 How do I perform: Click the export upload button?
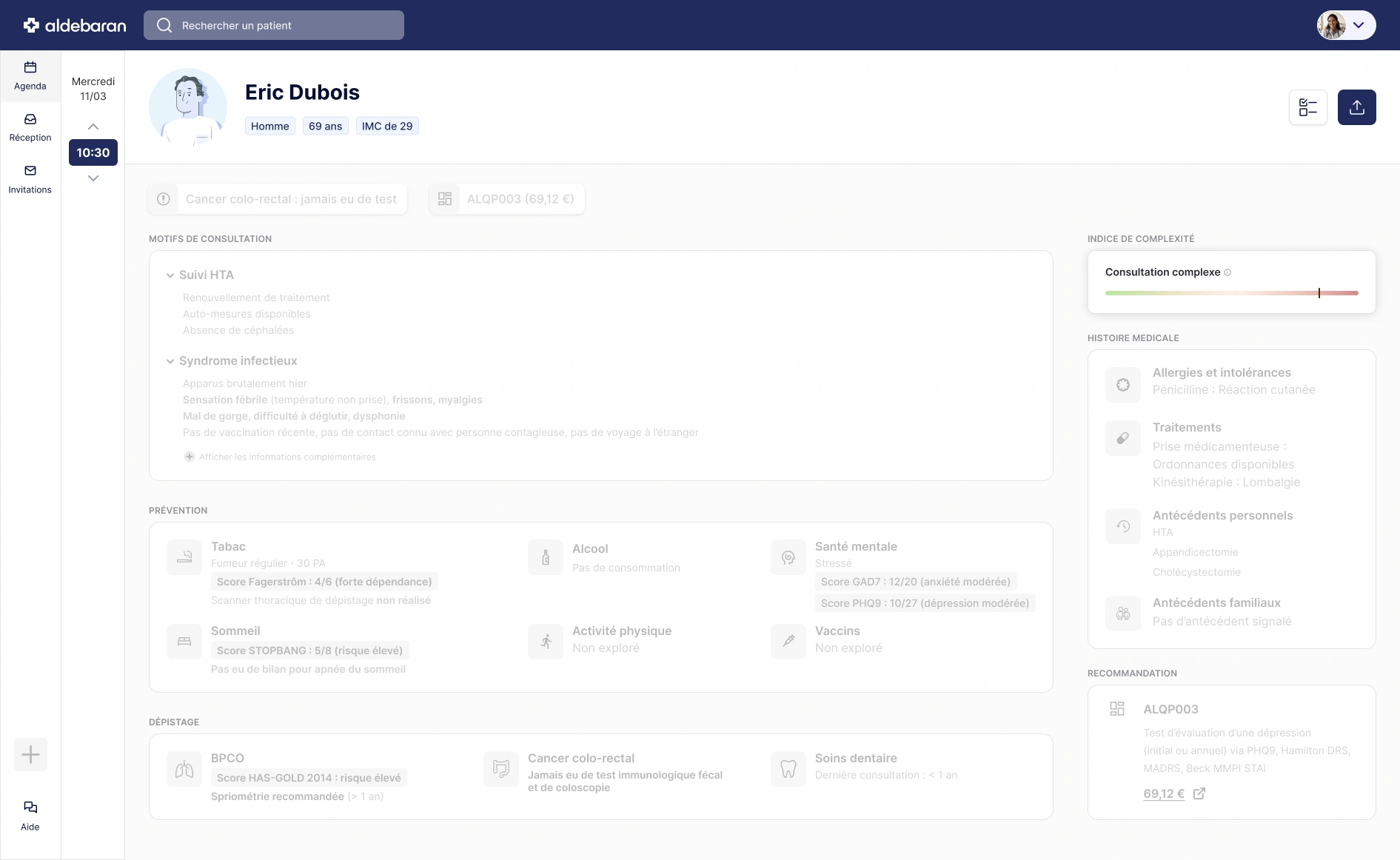[1357, 107]
